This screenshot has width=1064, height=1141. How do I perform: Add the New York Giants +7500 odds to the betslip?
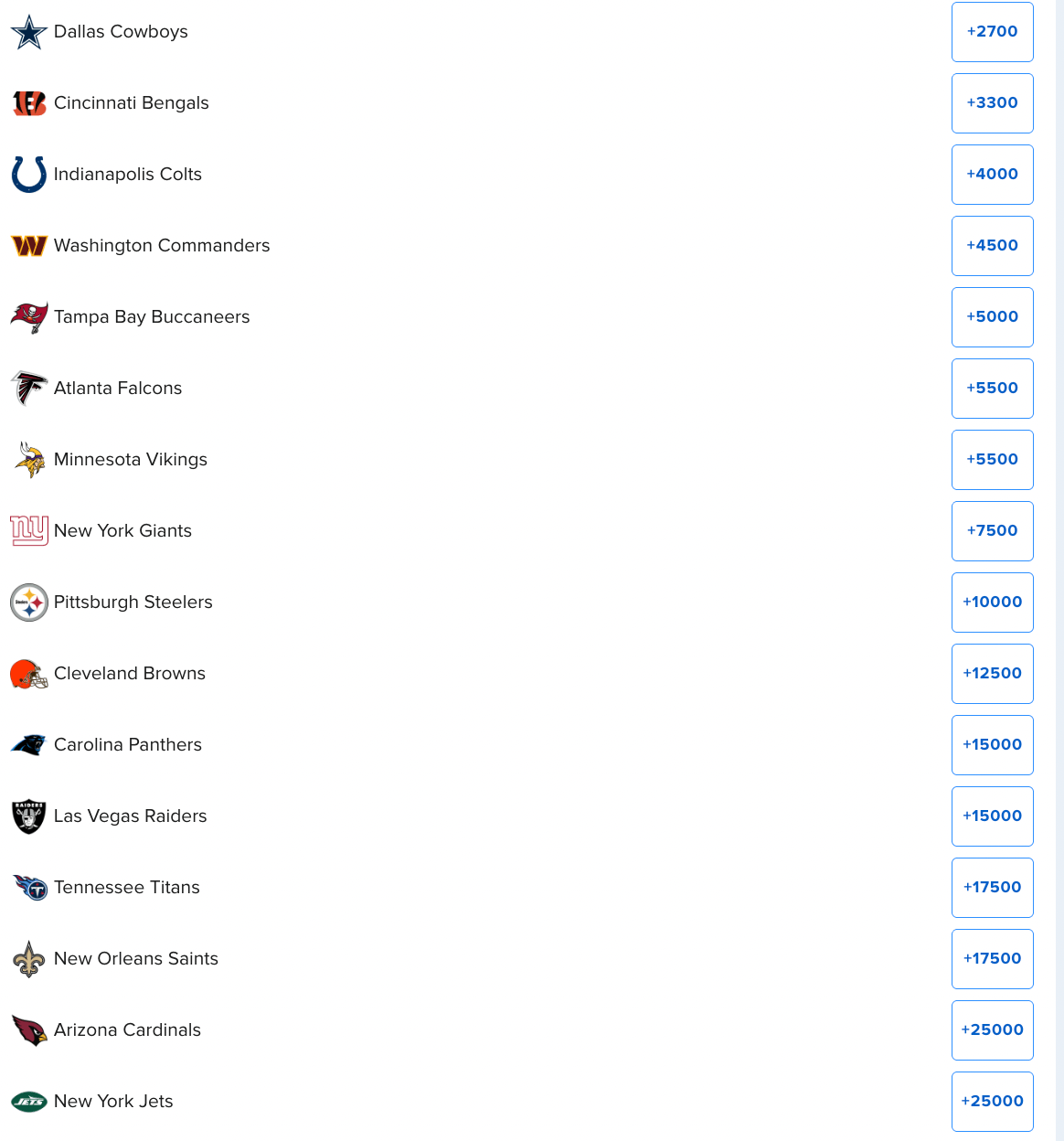tap(993, 531)
